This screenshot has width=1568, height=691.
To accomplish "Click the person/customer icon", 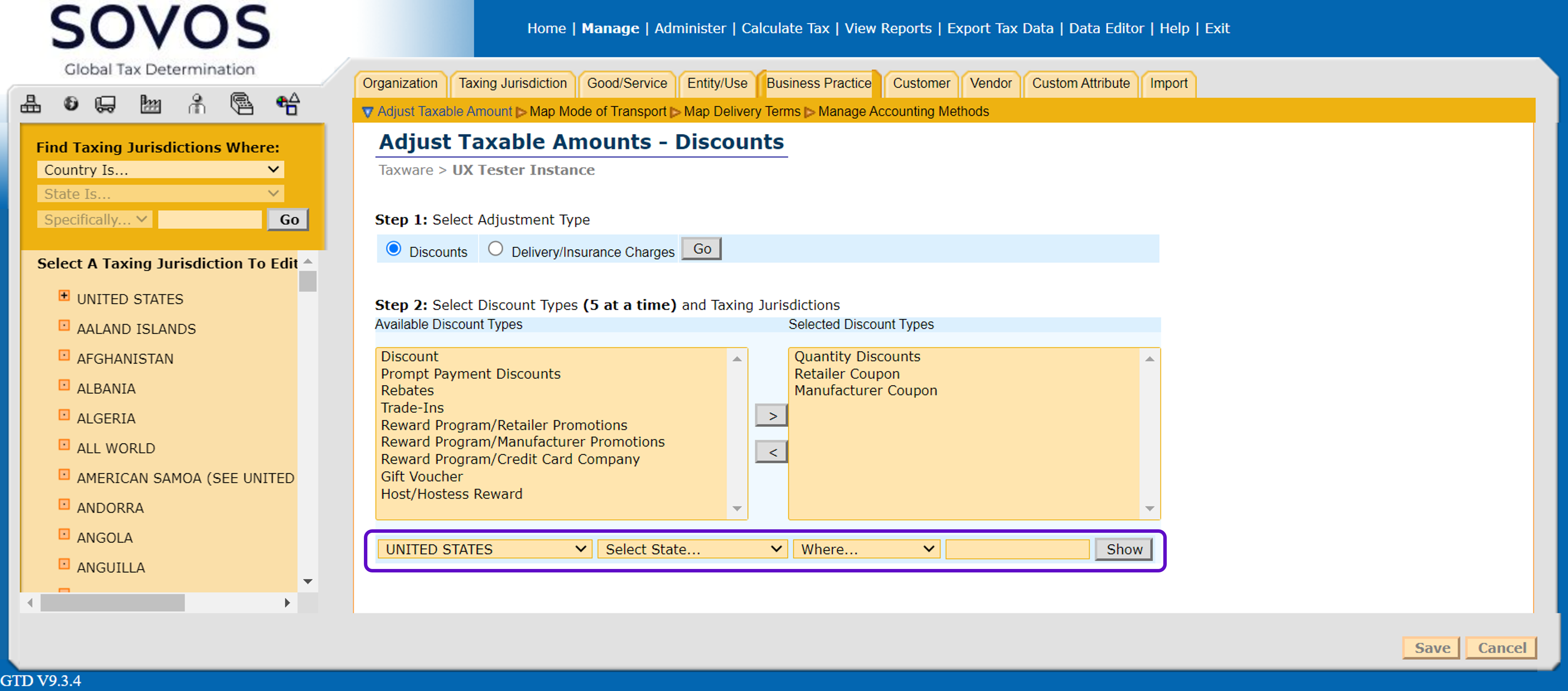I will click(196, 104).
